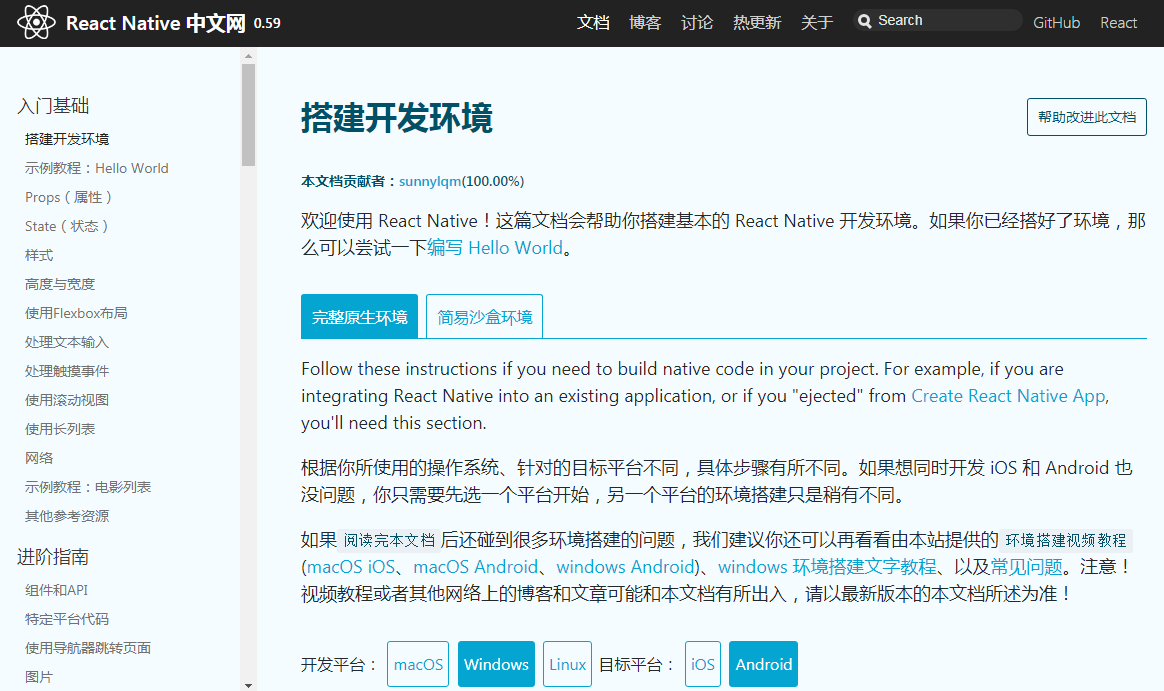Screen dimensions: 1164x691
Task: Open sidebar item 特定平台代码
Action: click(x=67, y=619)
